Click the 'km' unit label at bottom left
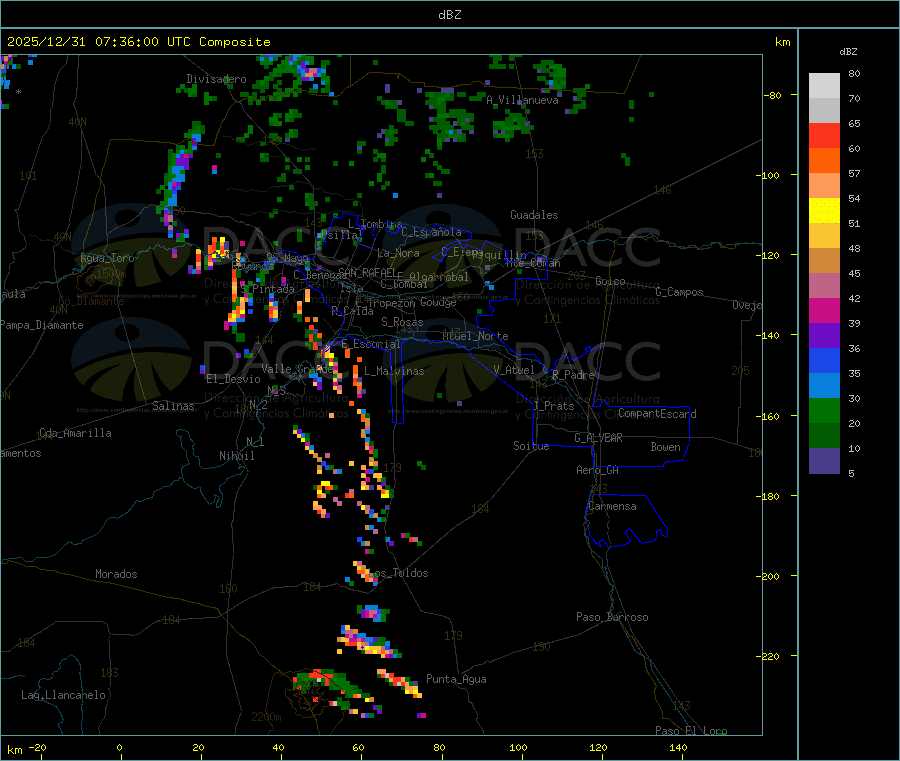Screen dimensions: 900x761 click(14, 750)
